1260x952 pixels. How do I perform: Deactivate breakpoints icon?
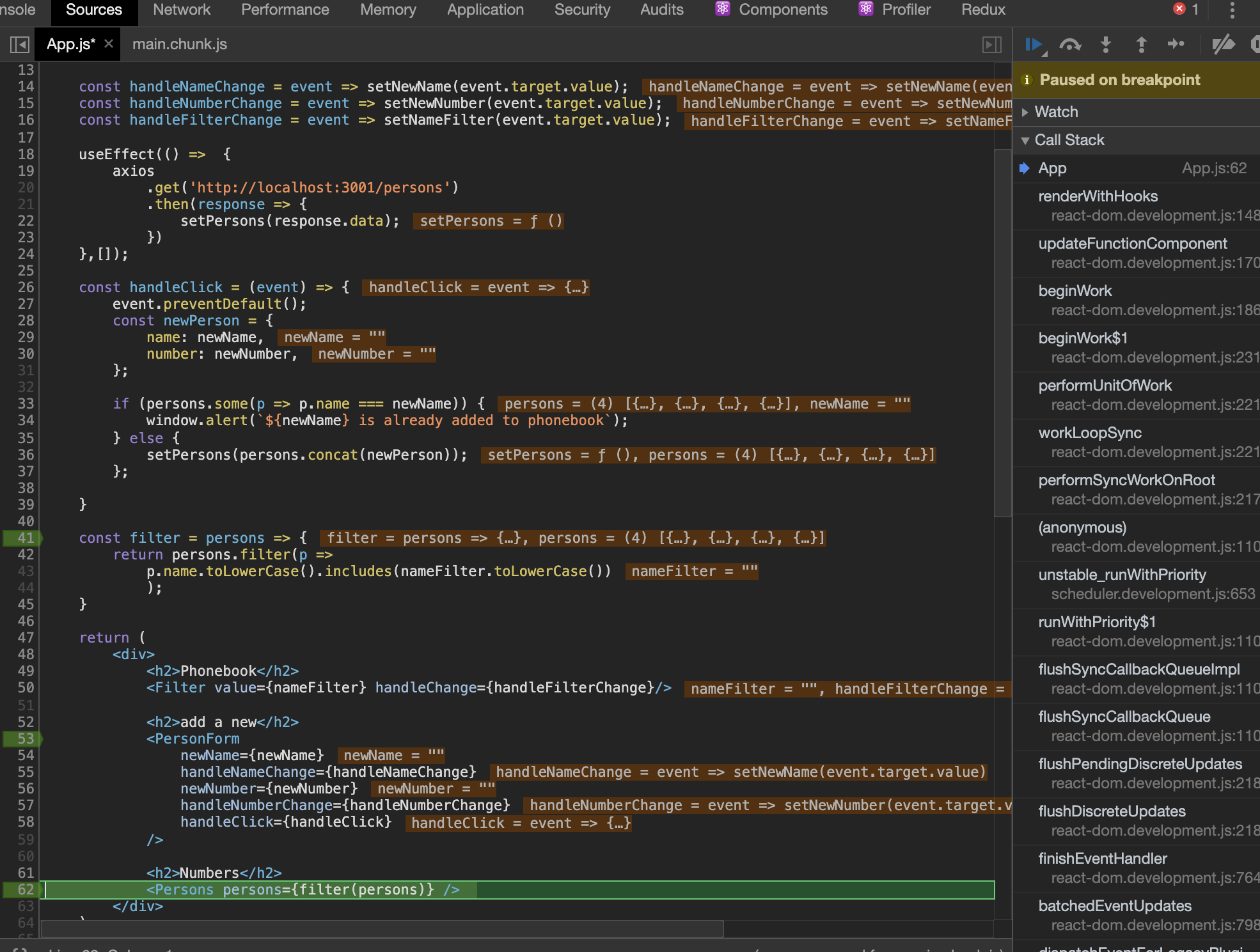click(x=1223, y=44)
